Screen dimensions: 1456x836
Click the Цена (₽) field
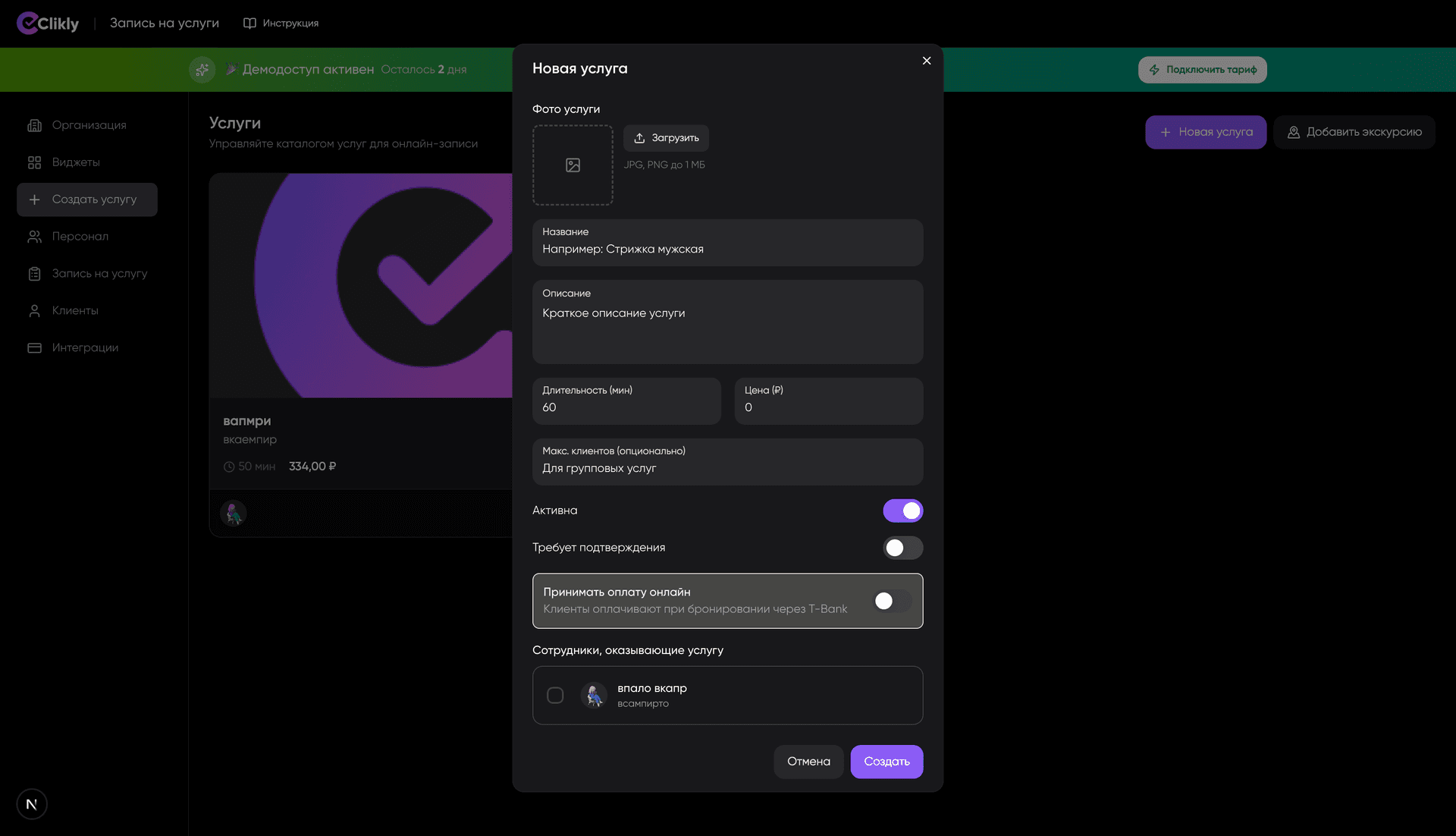tap(828, 407)
